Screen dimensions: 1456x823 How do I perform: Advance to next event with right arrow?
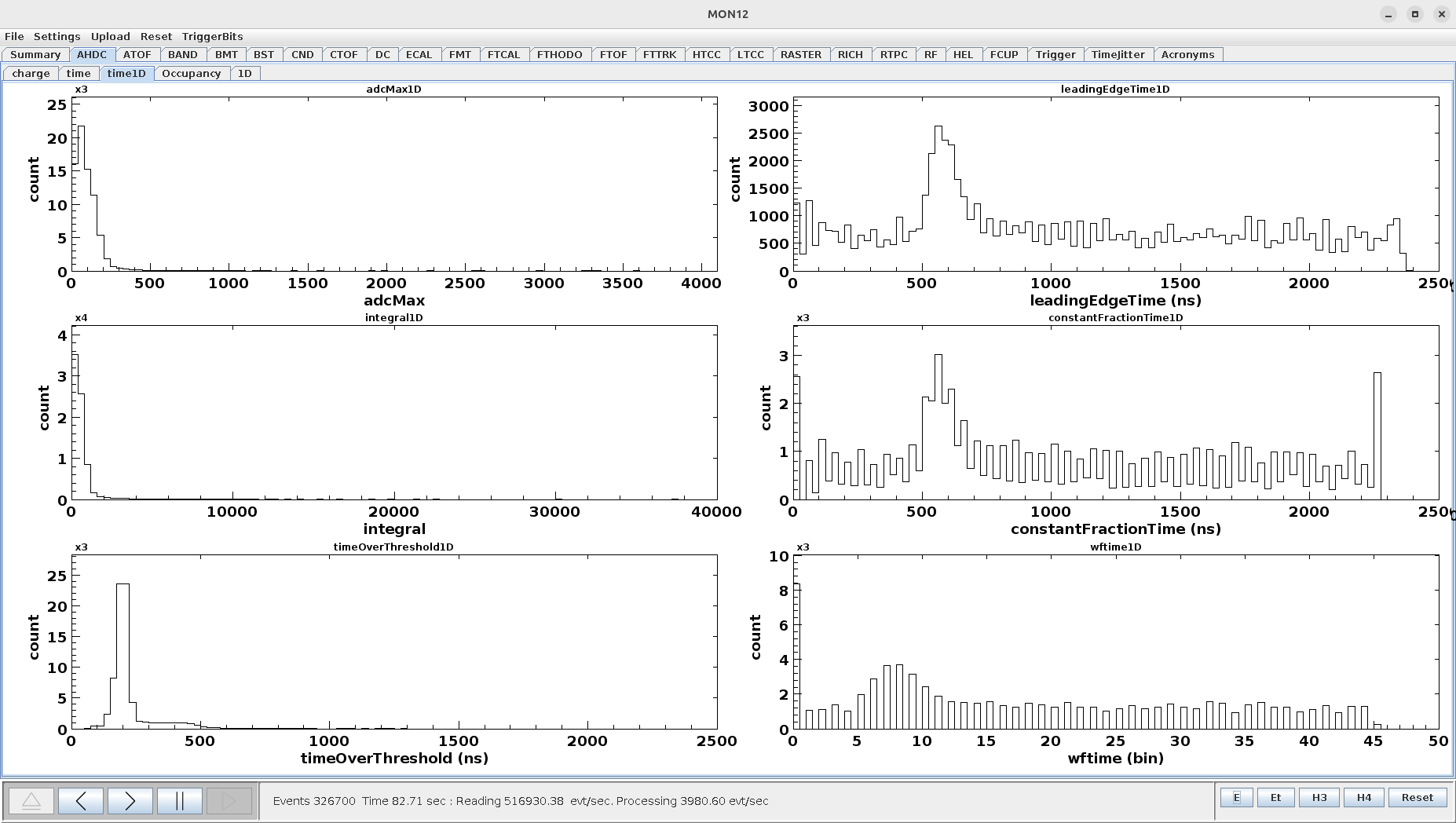tap(130, 801)
